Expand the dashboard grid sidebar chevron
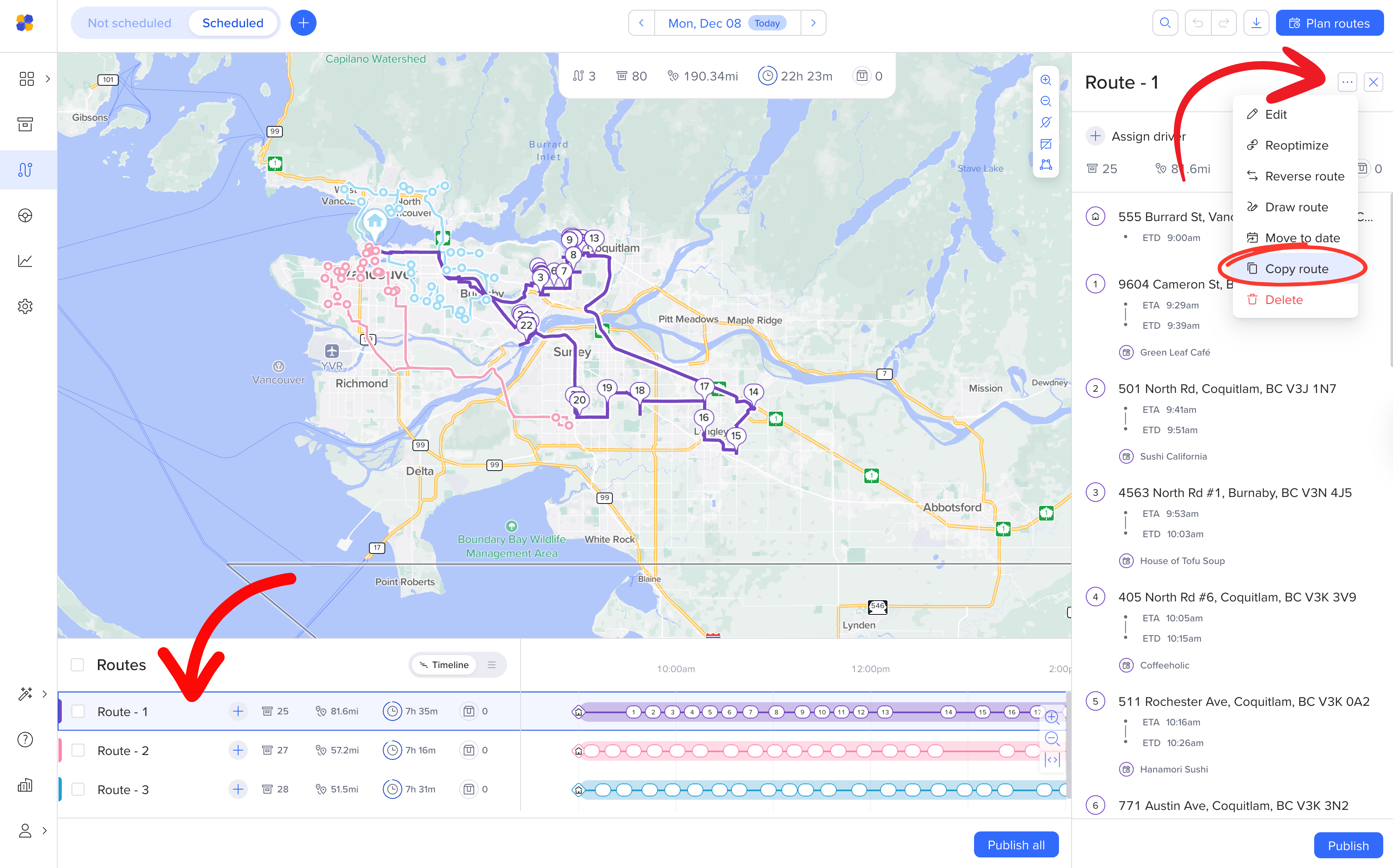Screen dimensions: 1393x868 coord(48,79)
